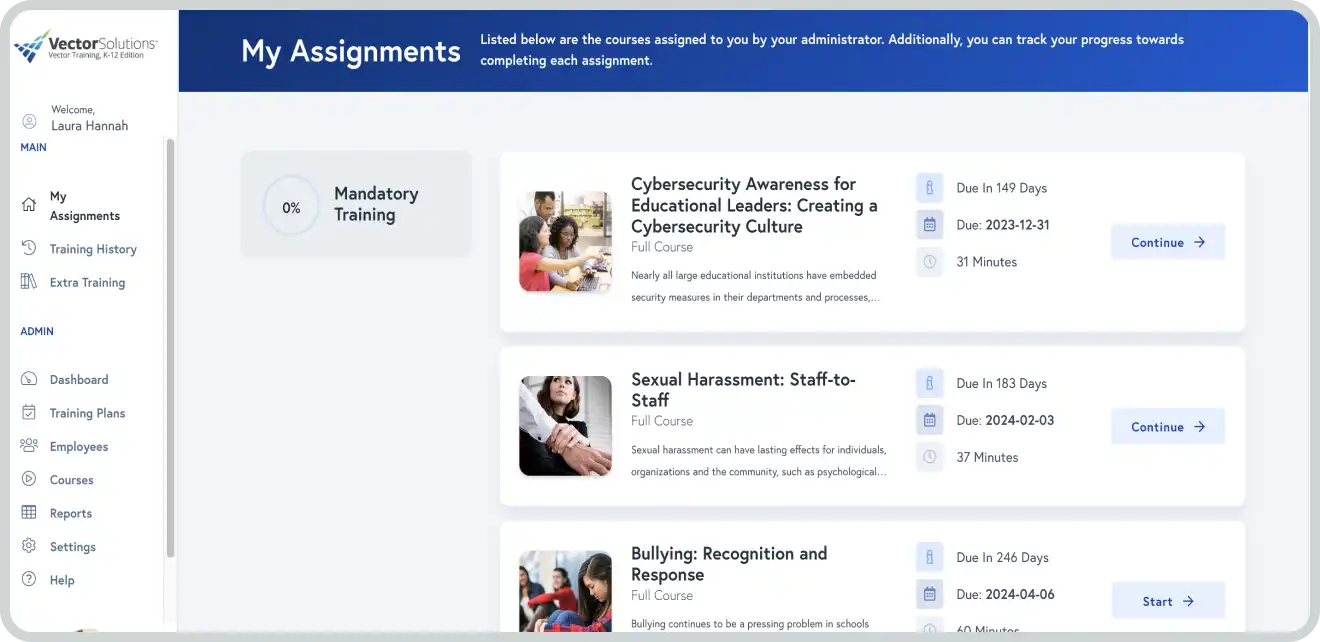Open the Sexual Harassment course title
This screenshot has width=1320, height=642.
click(x=742, y=389)
